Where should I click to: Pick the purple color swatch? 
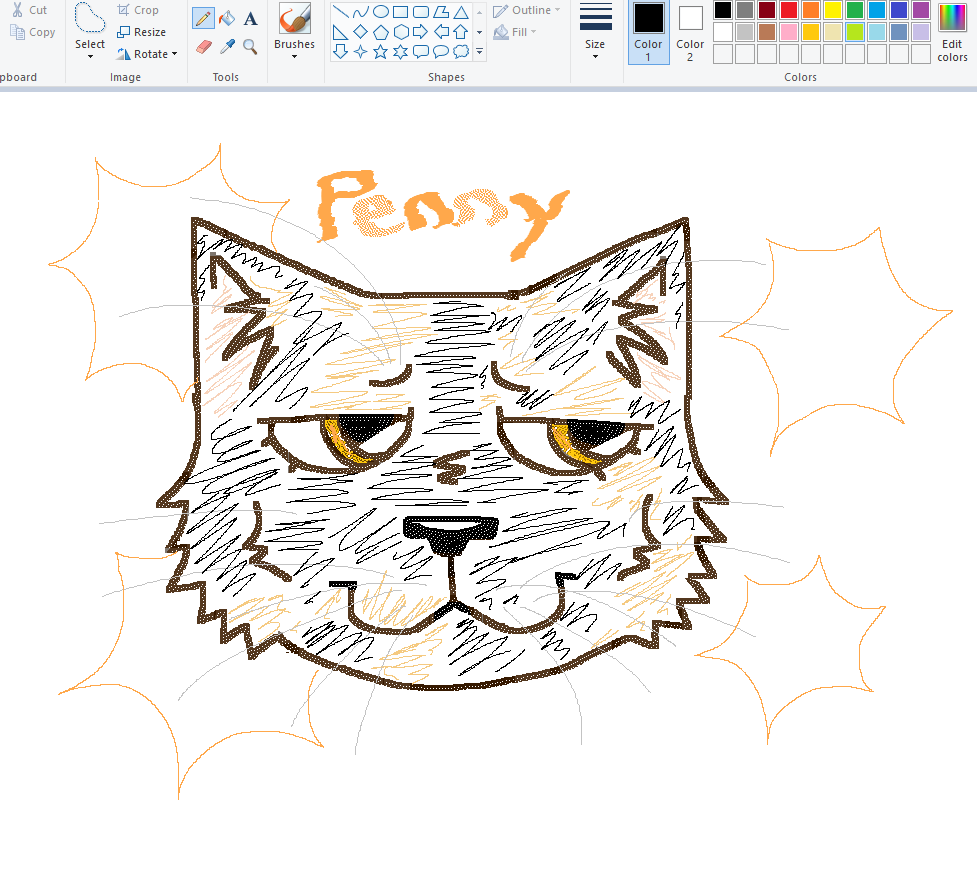pos(921,10)
